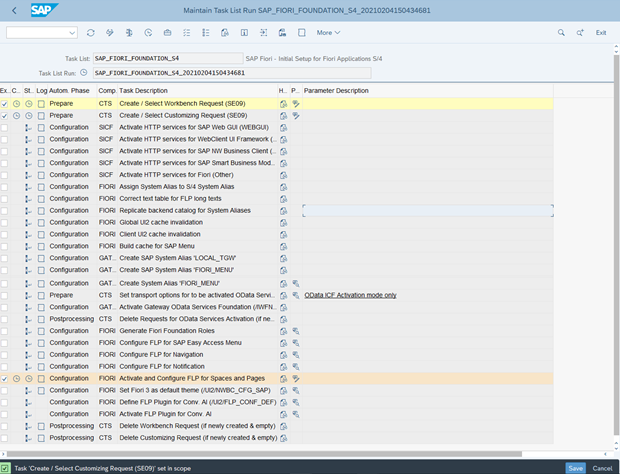Click parameter icon for Configure FLP for Navigation

[x=296, y=354]
